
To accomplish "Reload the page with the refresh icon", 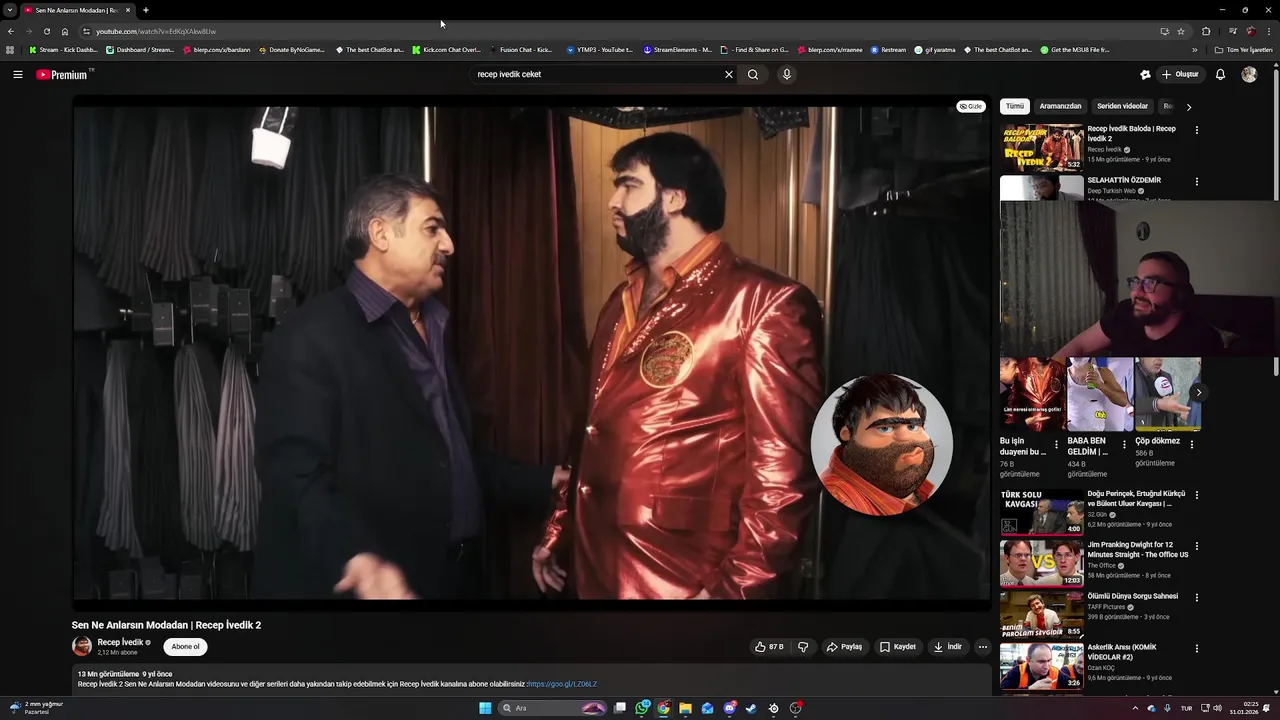I will [x=46, y=31].
